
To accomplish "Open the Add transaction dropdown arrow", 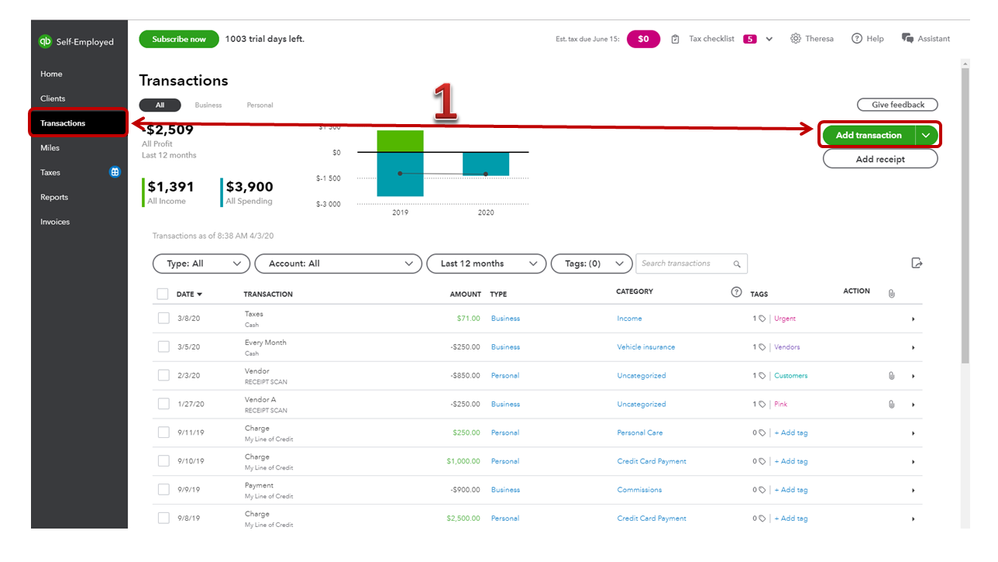I will [926, 135].
